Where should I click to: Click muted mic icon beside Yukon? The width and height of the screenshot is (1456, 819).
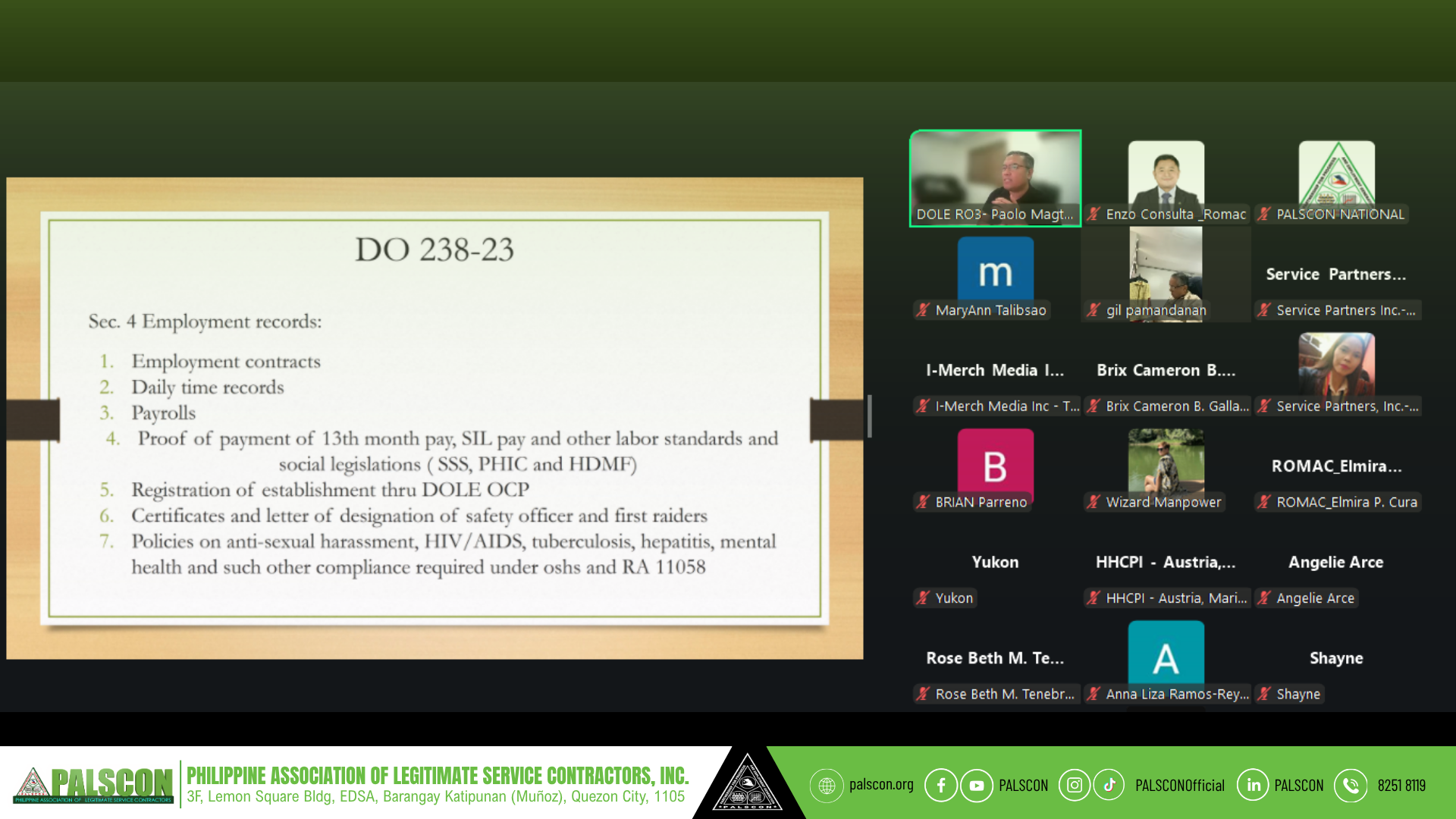click(923, 598)
